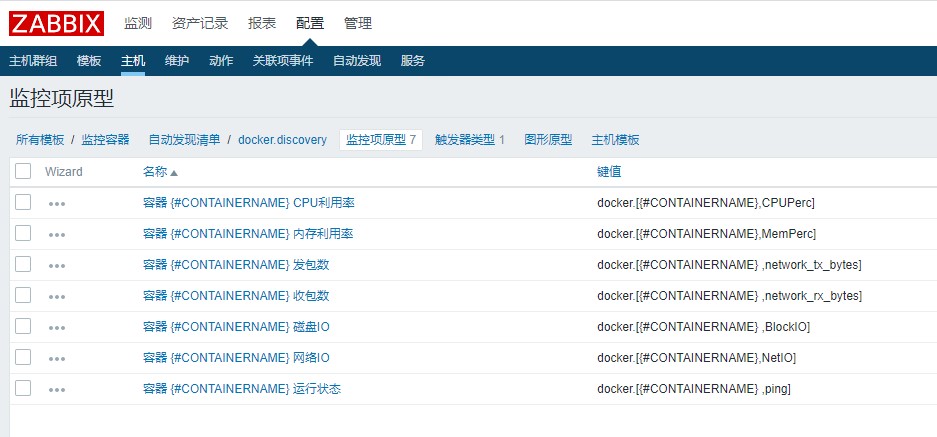Click 监控容器 breadcrumb link
This screenshot has height=437, width=937.
(105, 140)
